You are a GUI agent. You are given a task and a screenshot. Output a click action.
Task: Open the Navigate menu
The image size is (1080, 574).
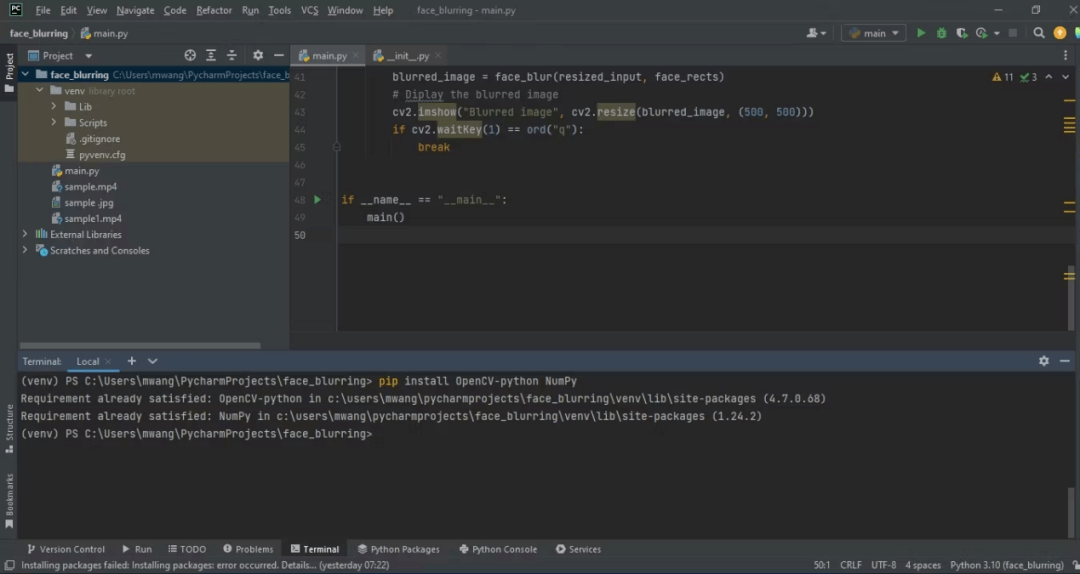(x=135, y=10)
